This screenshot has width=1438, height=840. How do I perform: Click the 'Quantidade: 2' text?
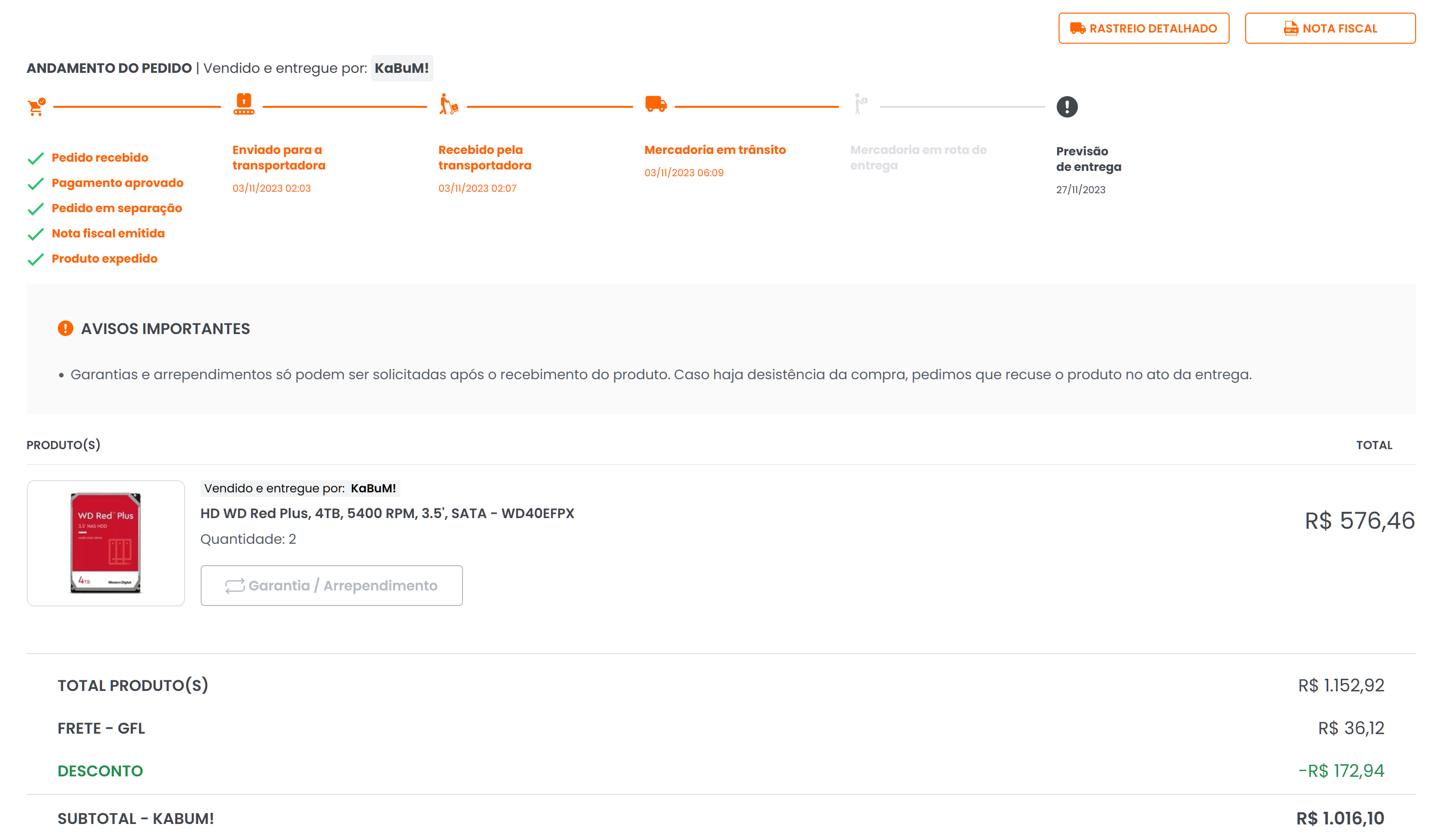248,539
